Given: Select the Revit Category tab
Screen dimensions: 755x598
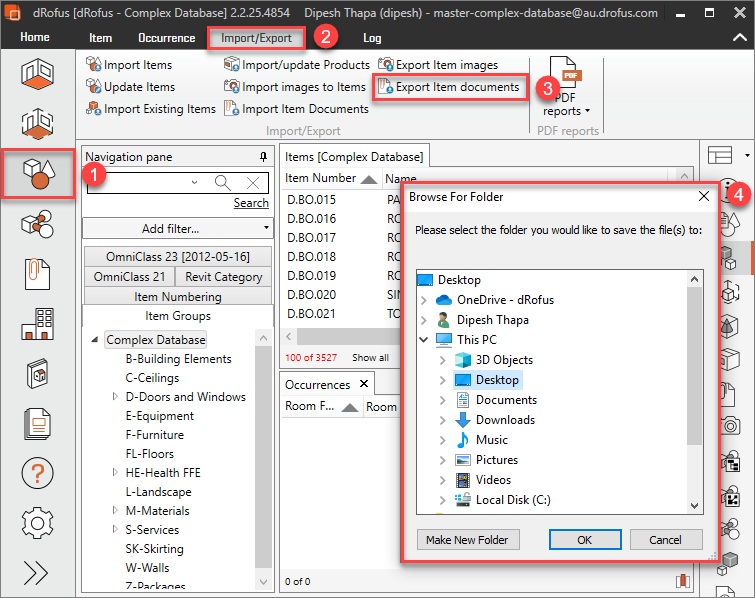Looking at the screenshot, I should click(223, 277).
